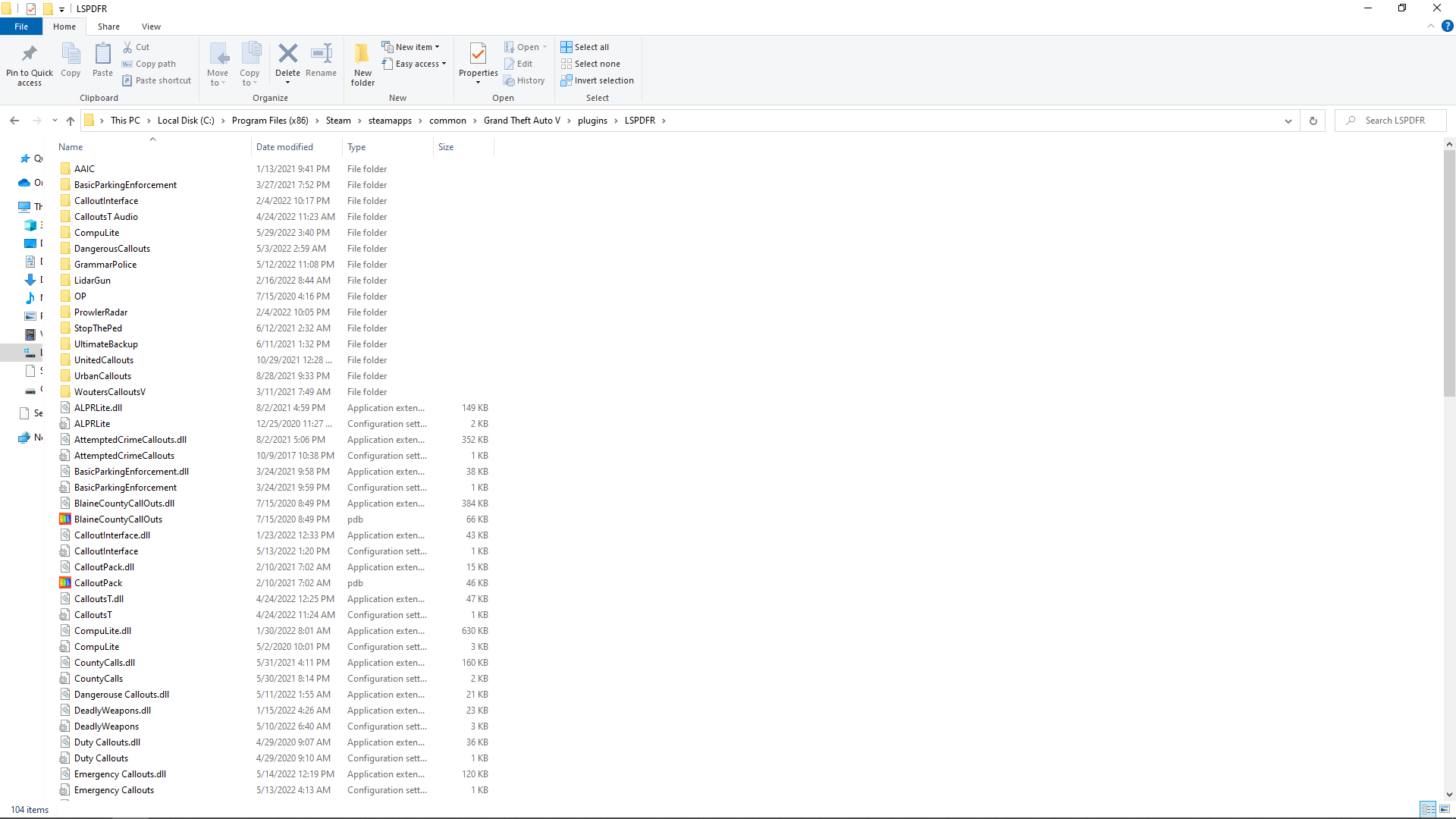The image size is (1456, 819).
Task: Click refresh button beside address bar
Action: click(x=1313, y=121)
